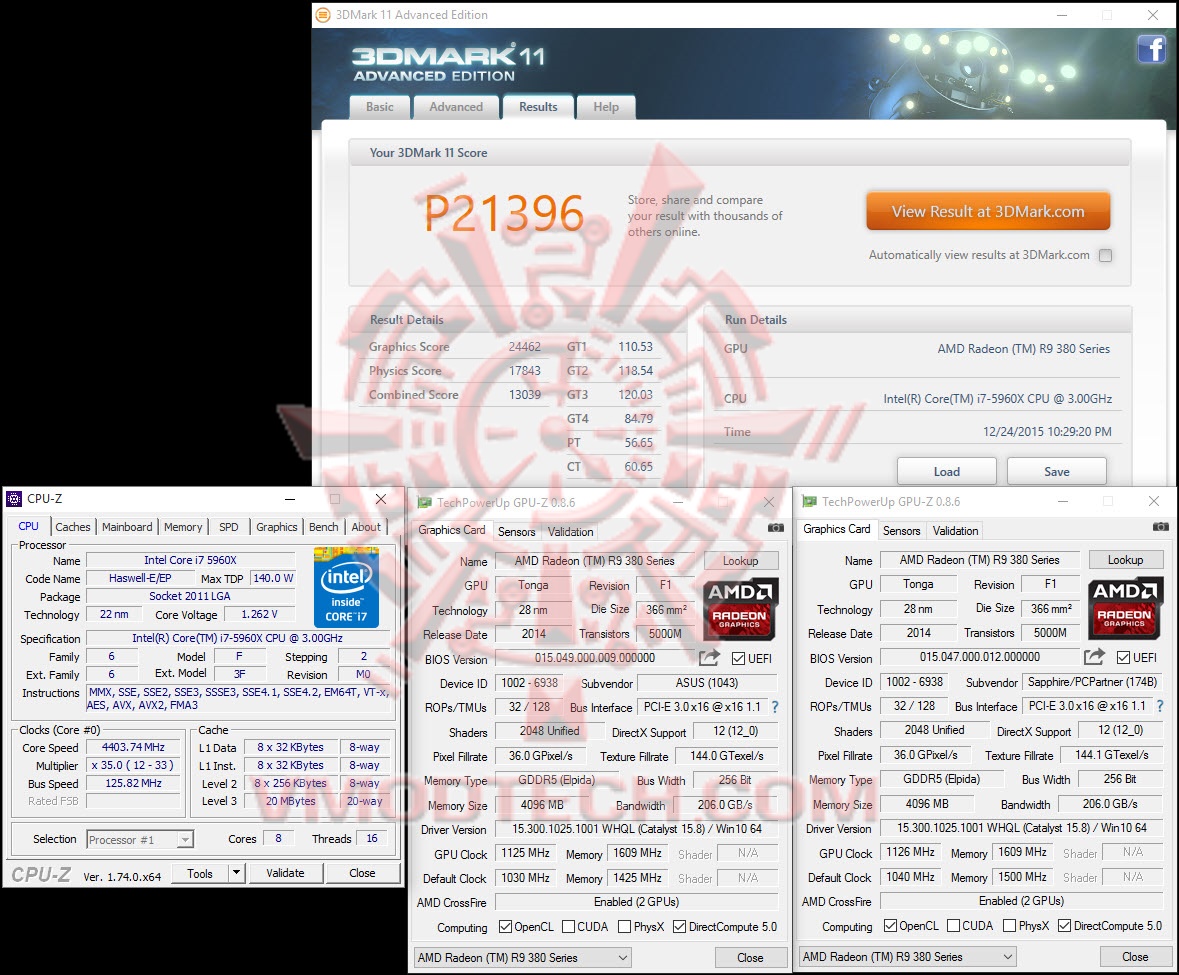Click the Subvendor field showing Sapphire/PCPartner
1179x975 pixels.
click(1093, 682)
